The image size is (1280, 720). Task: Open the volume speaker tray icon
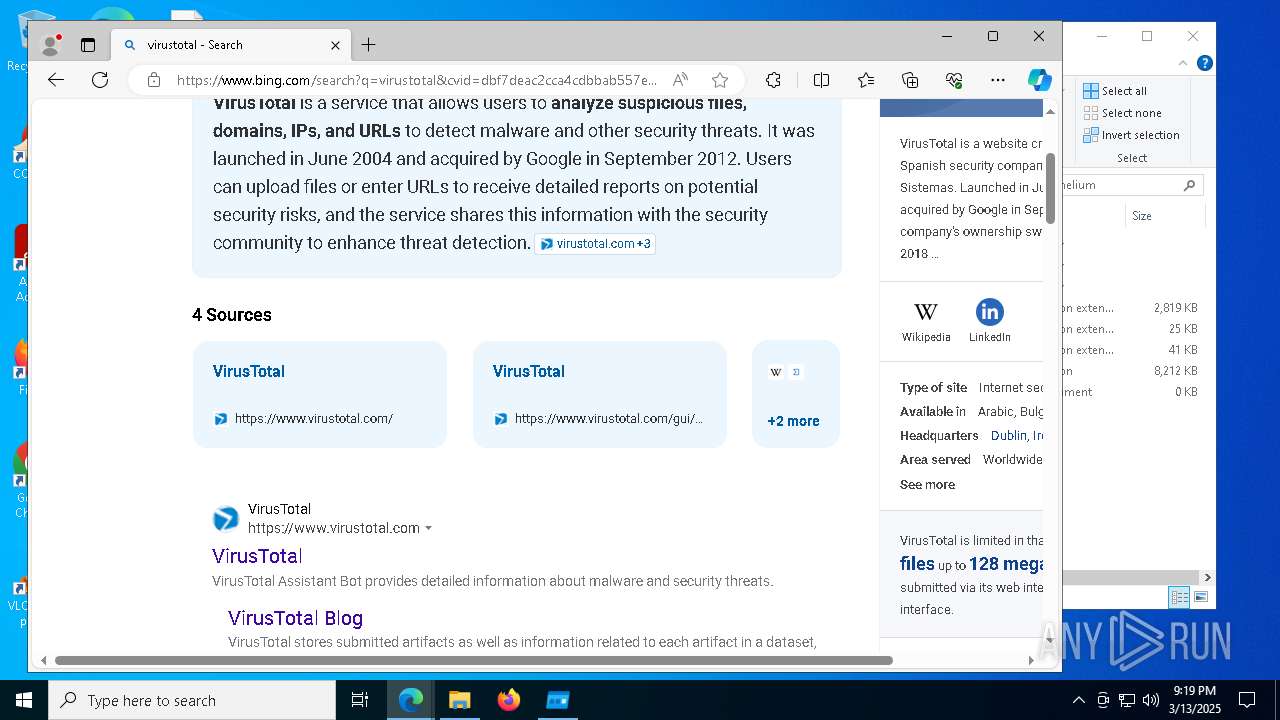pyautogui.click(x=1150, y=700)
